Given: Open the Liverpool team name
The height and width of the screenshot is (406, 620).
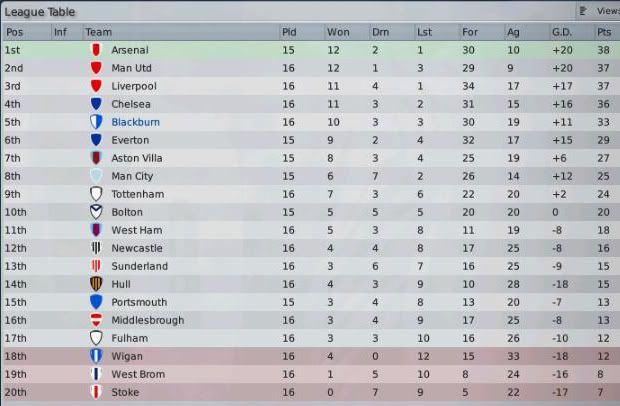Looking at the screenshot, I should 132,86.
